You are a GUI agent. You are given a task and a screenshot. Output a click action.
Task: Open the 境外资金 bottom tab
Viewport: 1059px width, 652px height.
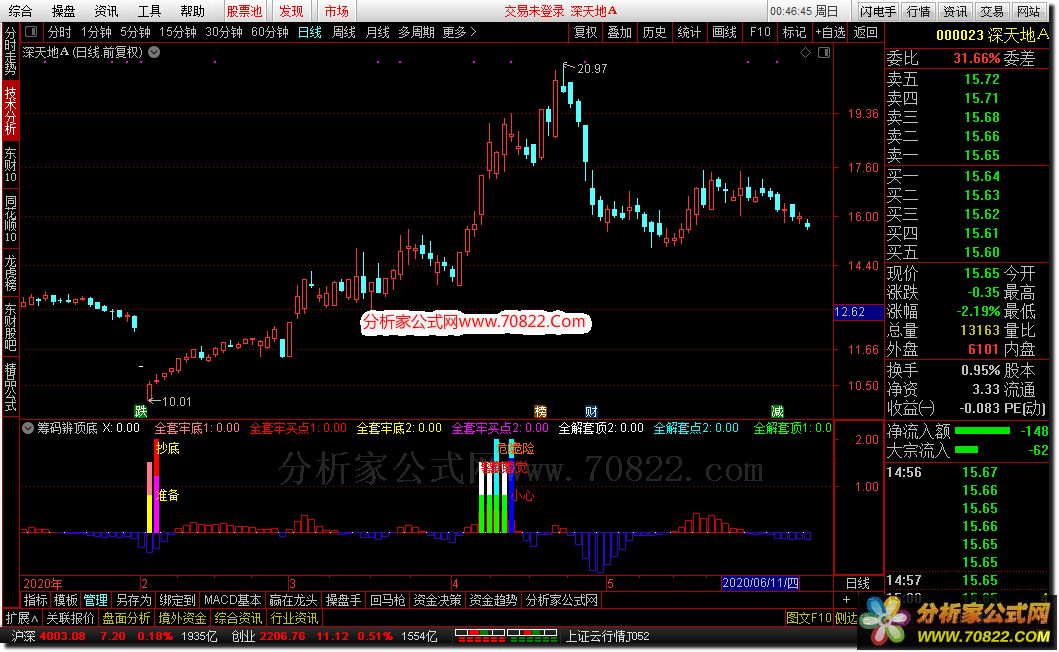182,618
